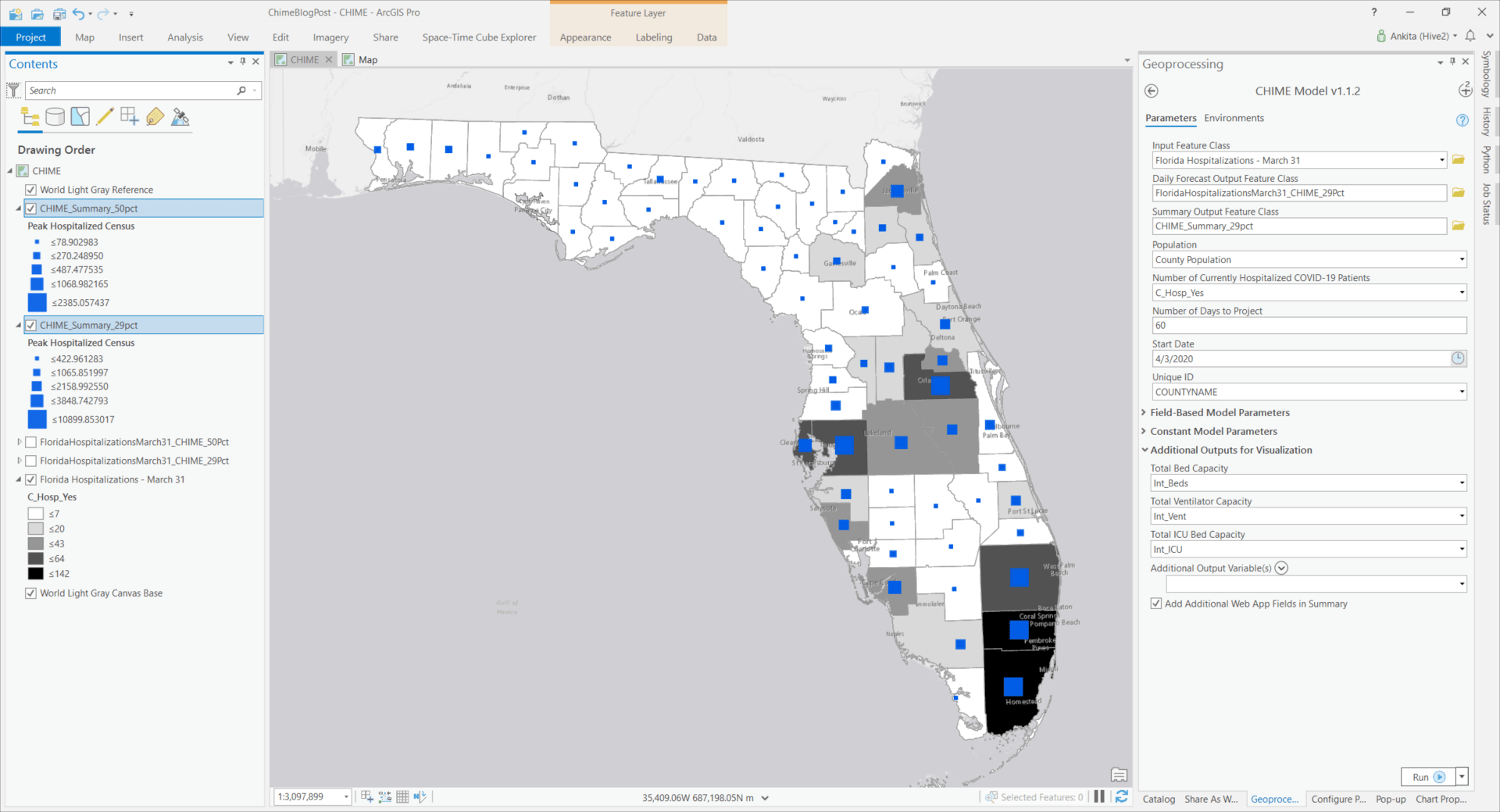Toggle World Light Gray Canvas Base layer

coord(31,593)
